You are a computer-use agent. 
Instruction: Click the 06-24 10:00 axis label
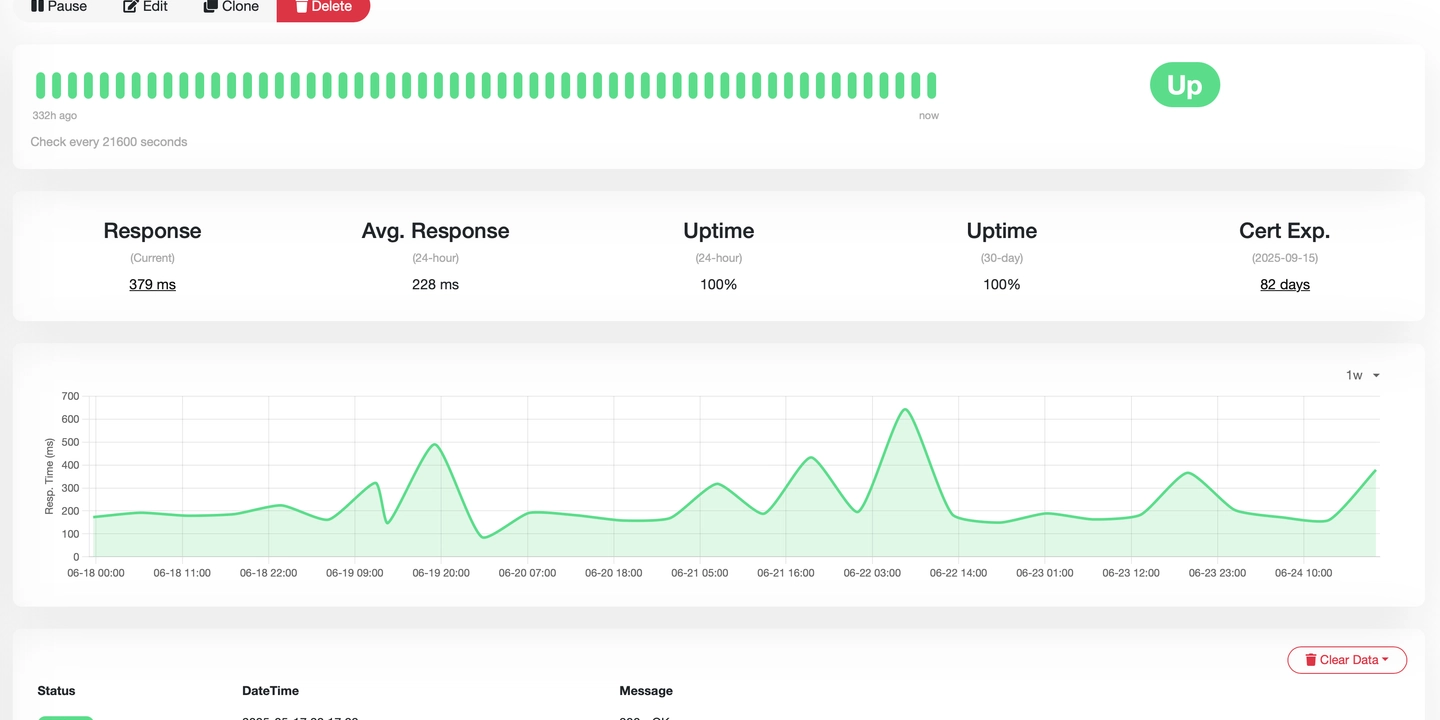coord(1303,574)
